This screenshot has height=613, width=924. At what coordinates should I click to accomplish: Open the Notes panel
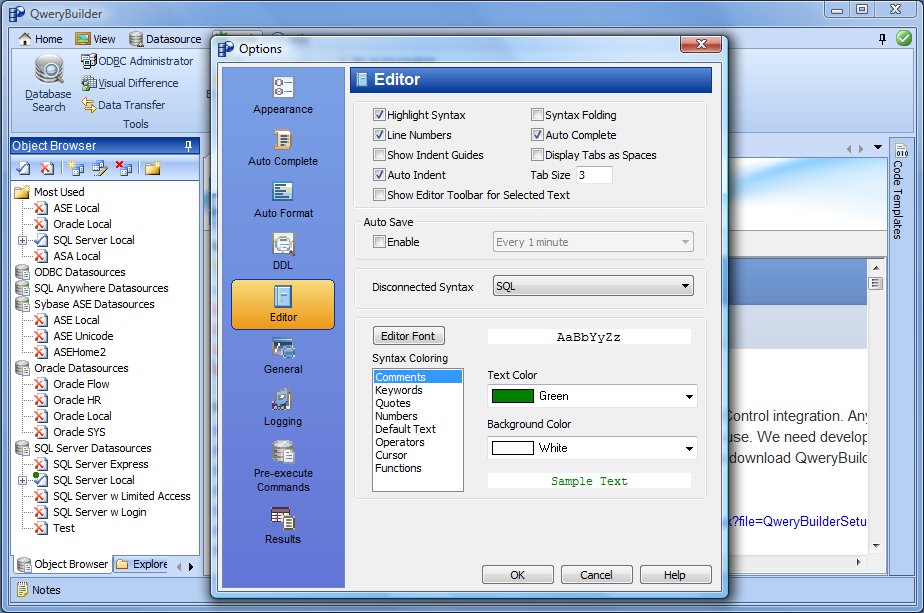pyautogui.click(x=39, y=589)
